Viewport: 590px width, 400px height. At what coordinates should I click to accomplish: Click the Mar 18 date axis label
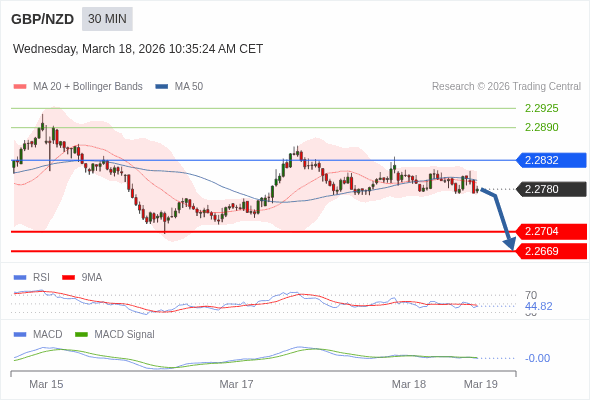tap(409, 384)
